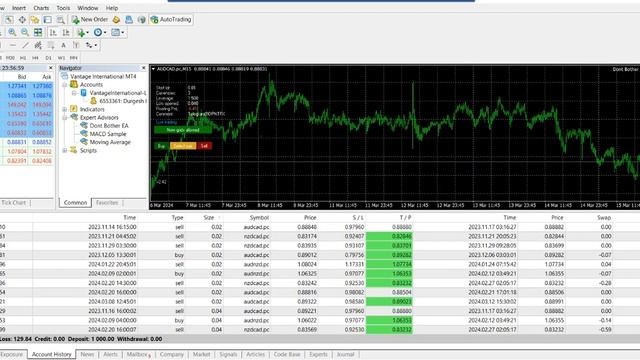Click the globe icon beside AutoTrading

142,19
